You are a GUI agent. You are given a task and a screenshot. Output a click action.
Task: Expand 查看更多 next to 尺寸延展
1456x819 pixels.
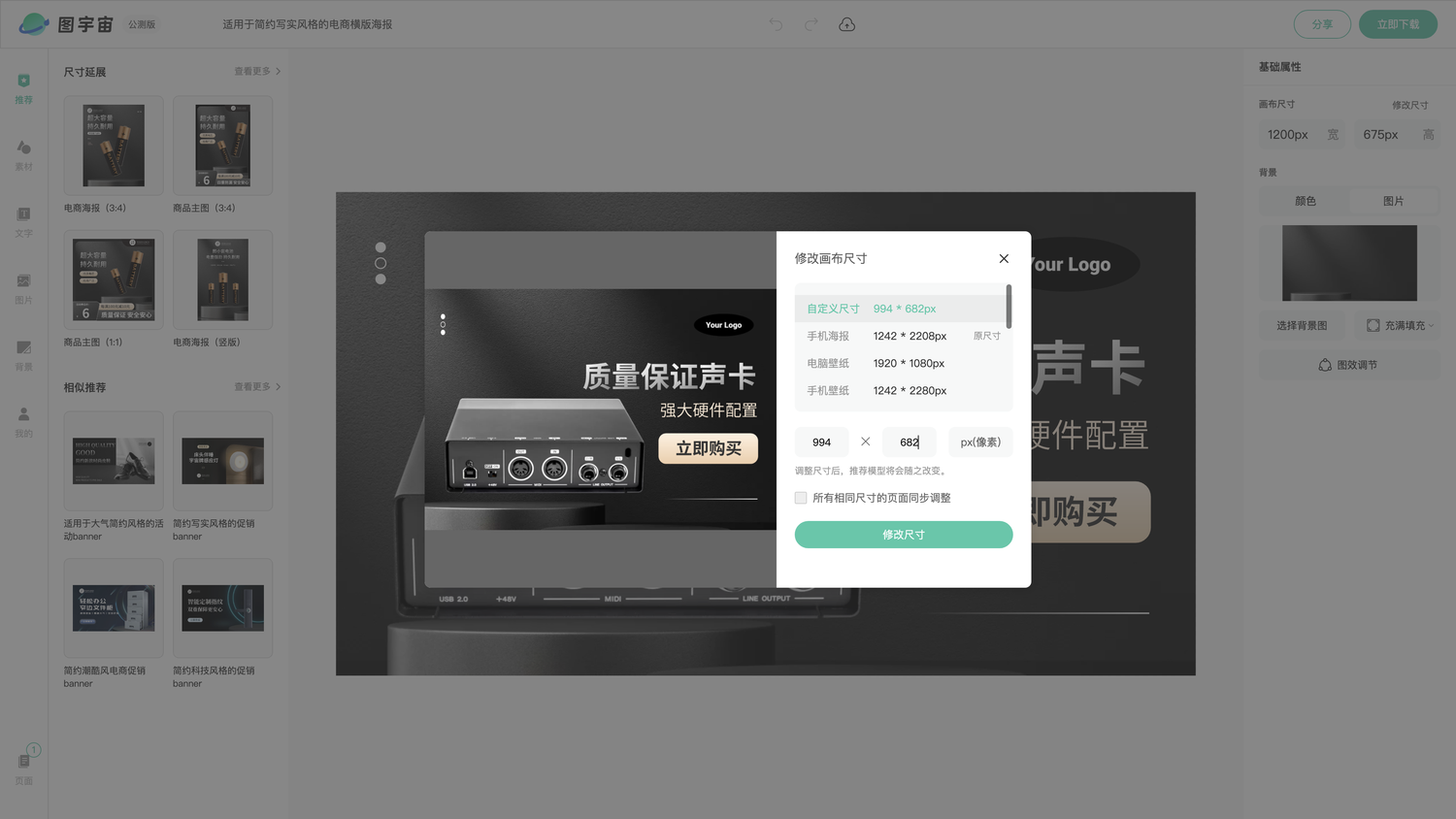click(x=257, y=72)
